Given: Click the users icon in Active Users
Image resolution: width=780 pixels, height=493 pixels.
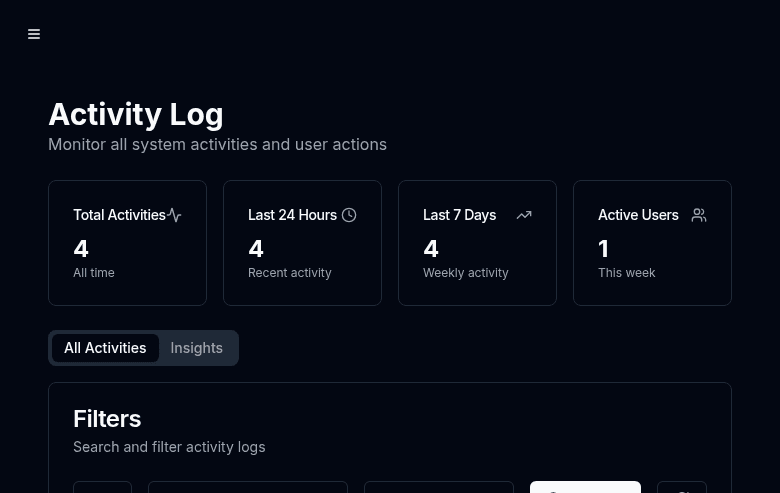Looking at the screenshot, I should [699, 215].
